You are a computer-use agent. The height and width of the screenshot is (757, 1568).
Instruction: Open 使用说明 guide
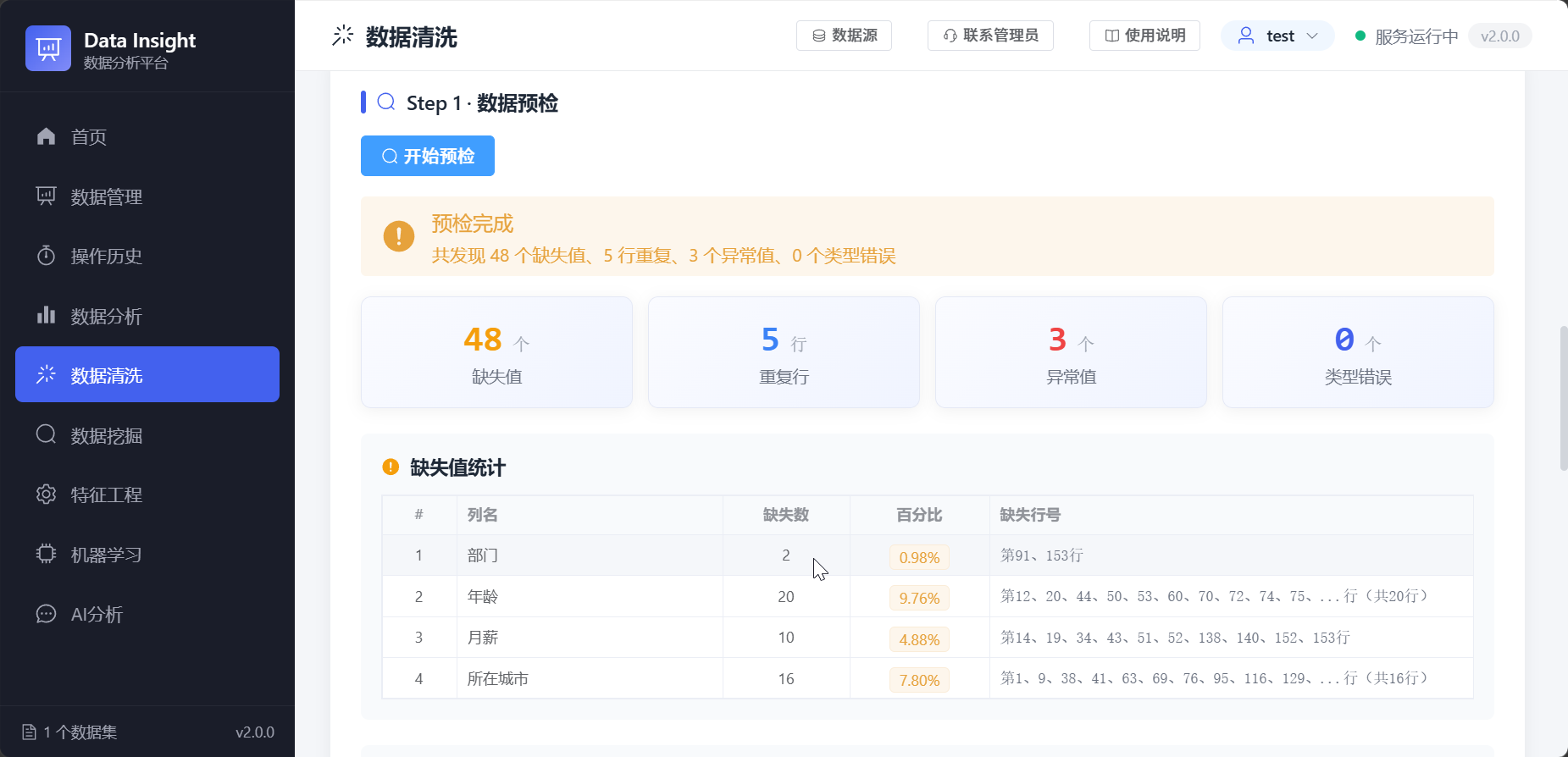pos(1144,36)
